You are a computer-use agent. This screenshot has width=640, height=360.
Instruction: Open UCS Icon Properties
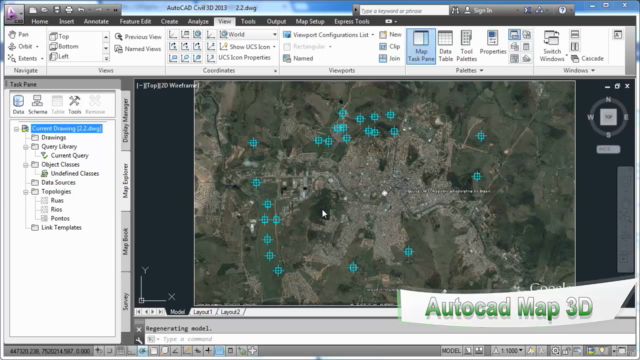coord(239,58)
